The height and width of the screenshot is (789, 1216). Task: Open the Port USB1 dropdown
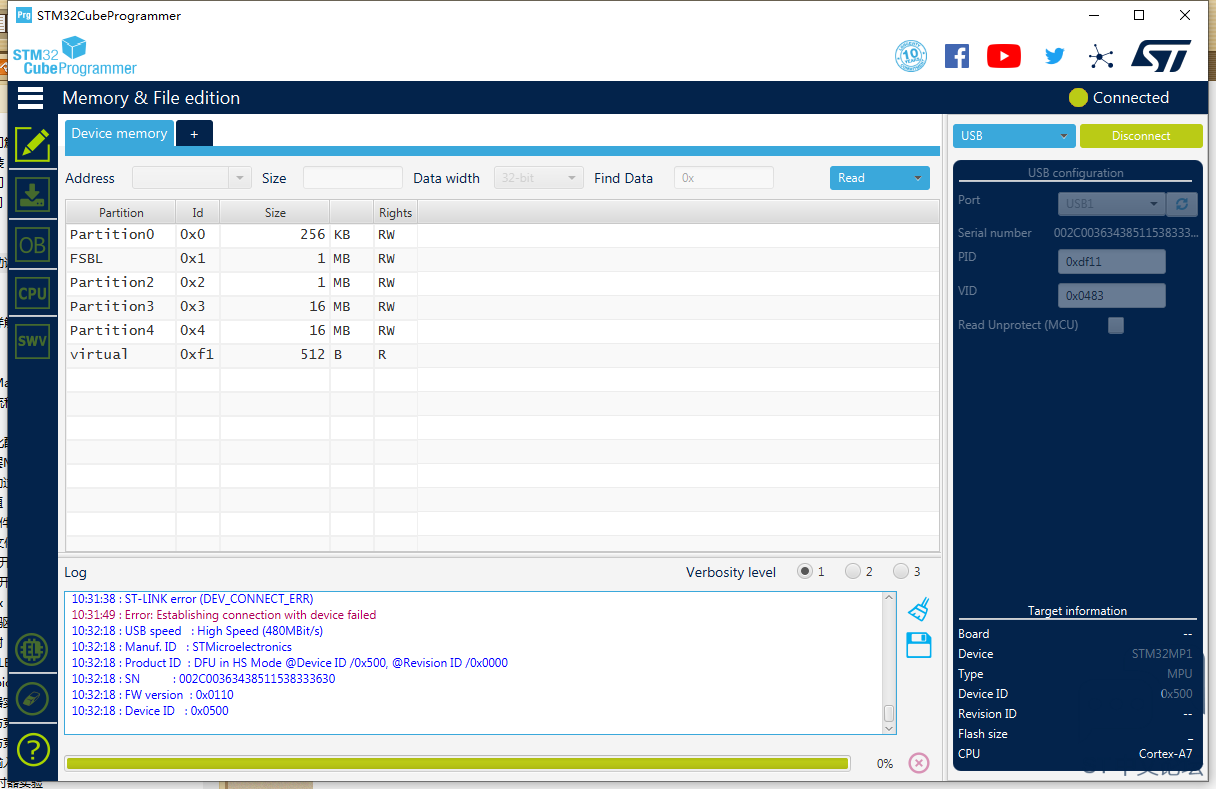pyautogui.click(x=1112, y=204)
